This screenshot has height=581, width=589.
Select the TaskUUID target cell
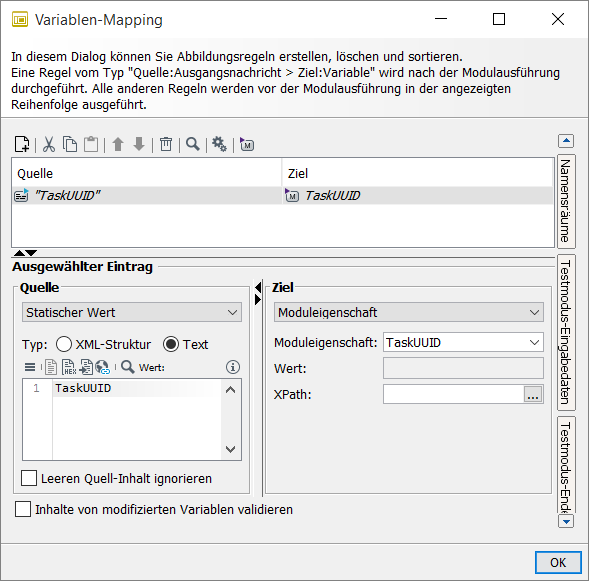[418, 195]
